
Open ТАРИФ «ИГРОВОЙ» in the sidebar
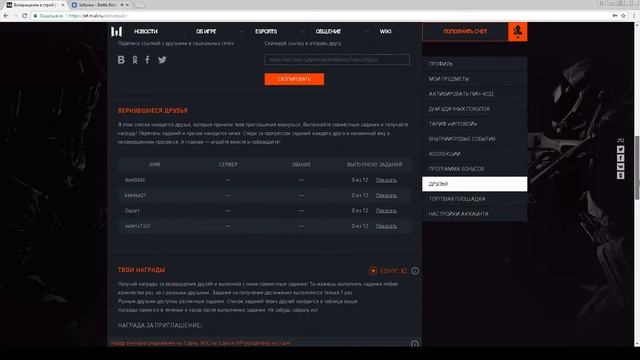click(x=475, y=124)
